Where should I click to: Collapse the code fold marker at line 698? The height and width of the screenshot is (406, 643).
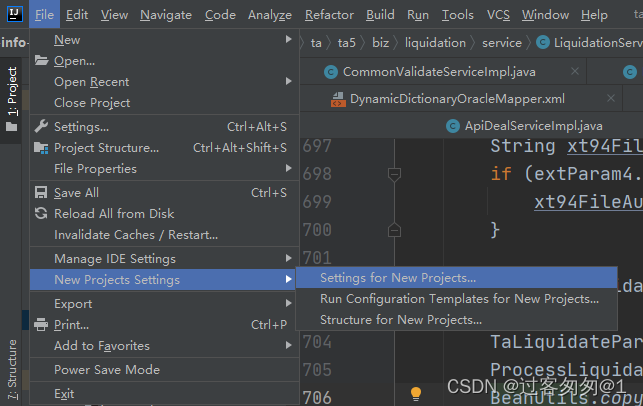click(x=394, y=175)
